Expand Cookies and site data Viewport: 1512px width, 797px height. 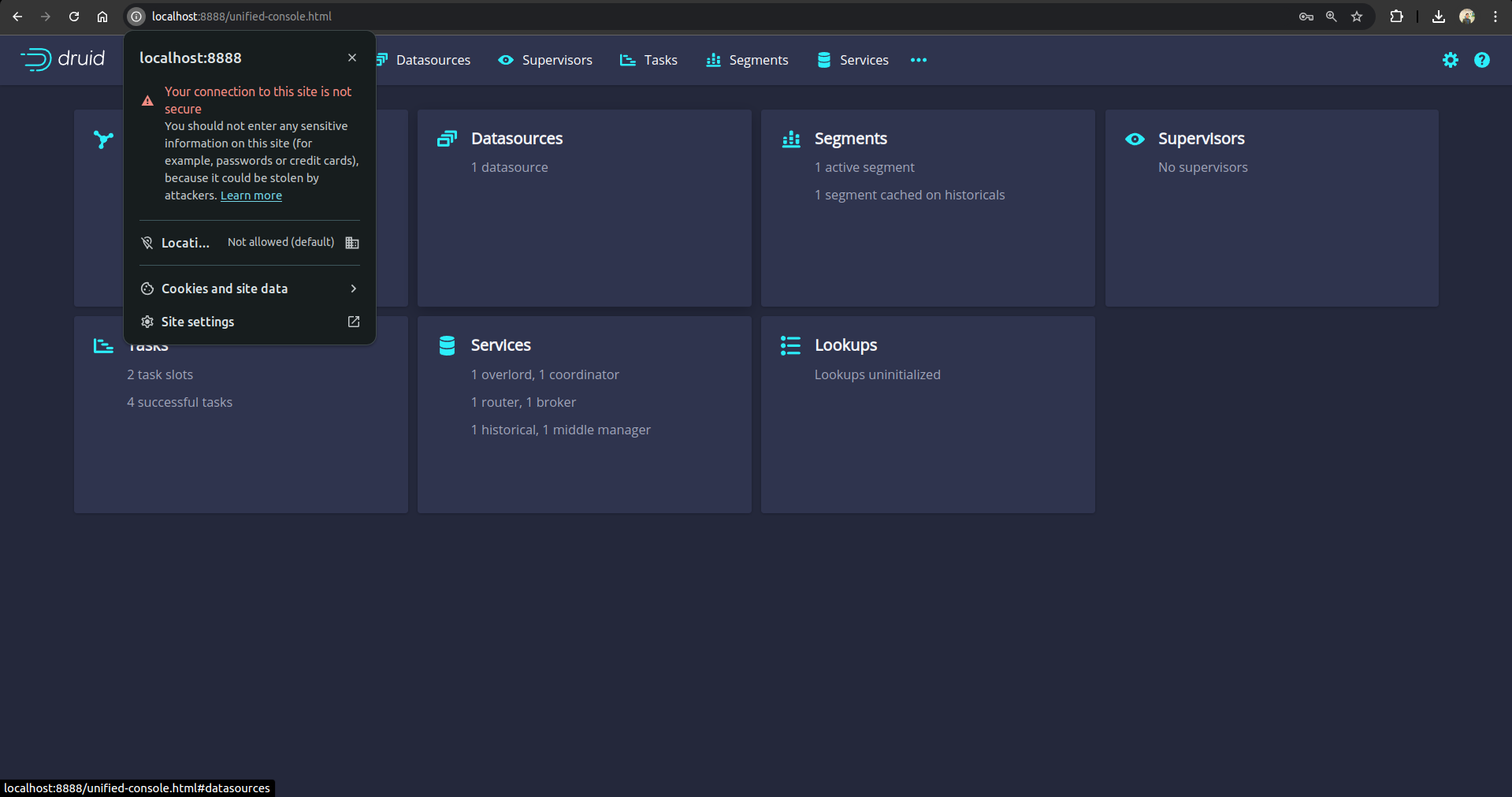(249, 289)
